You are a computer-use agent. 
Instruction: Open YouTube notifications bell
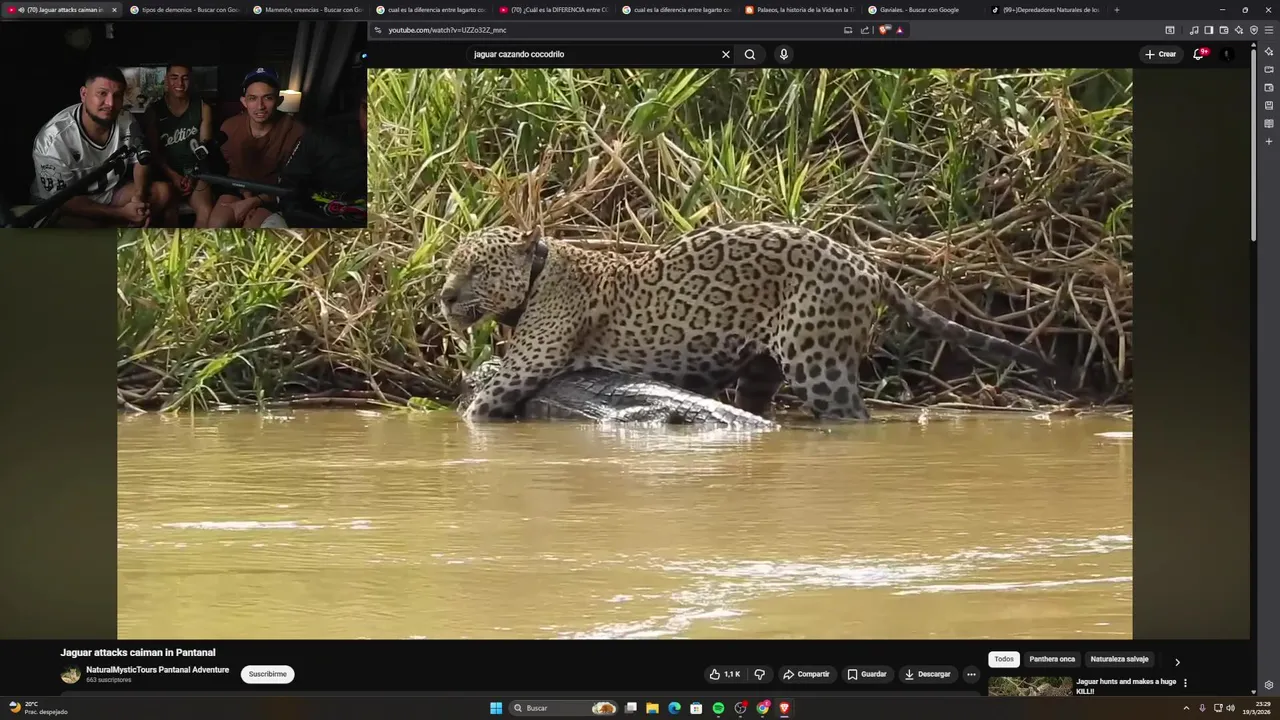tap(1199, 54)
